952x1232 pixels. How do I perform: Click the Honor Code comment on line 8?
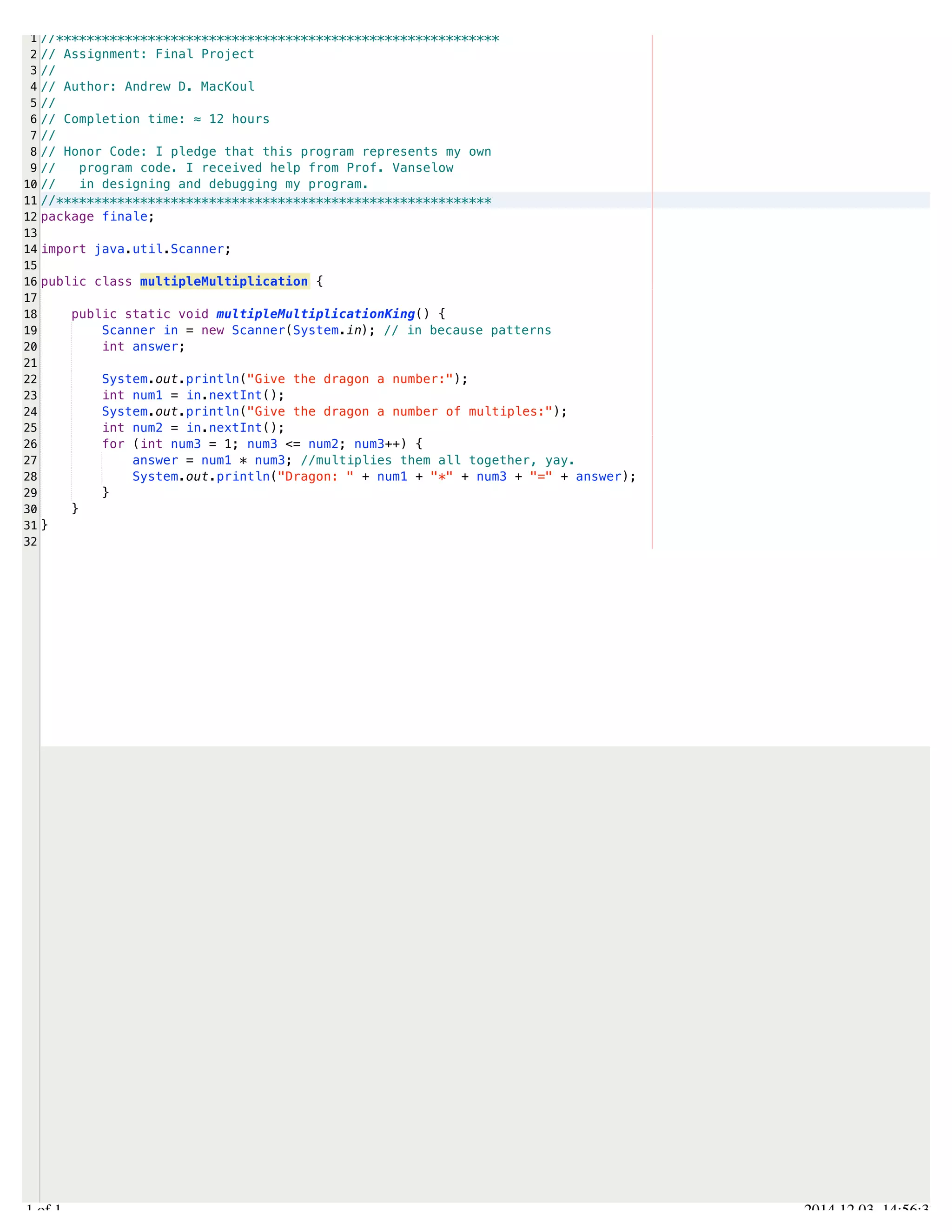266,152
